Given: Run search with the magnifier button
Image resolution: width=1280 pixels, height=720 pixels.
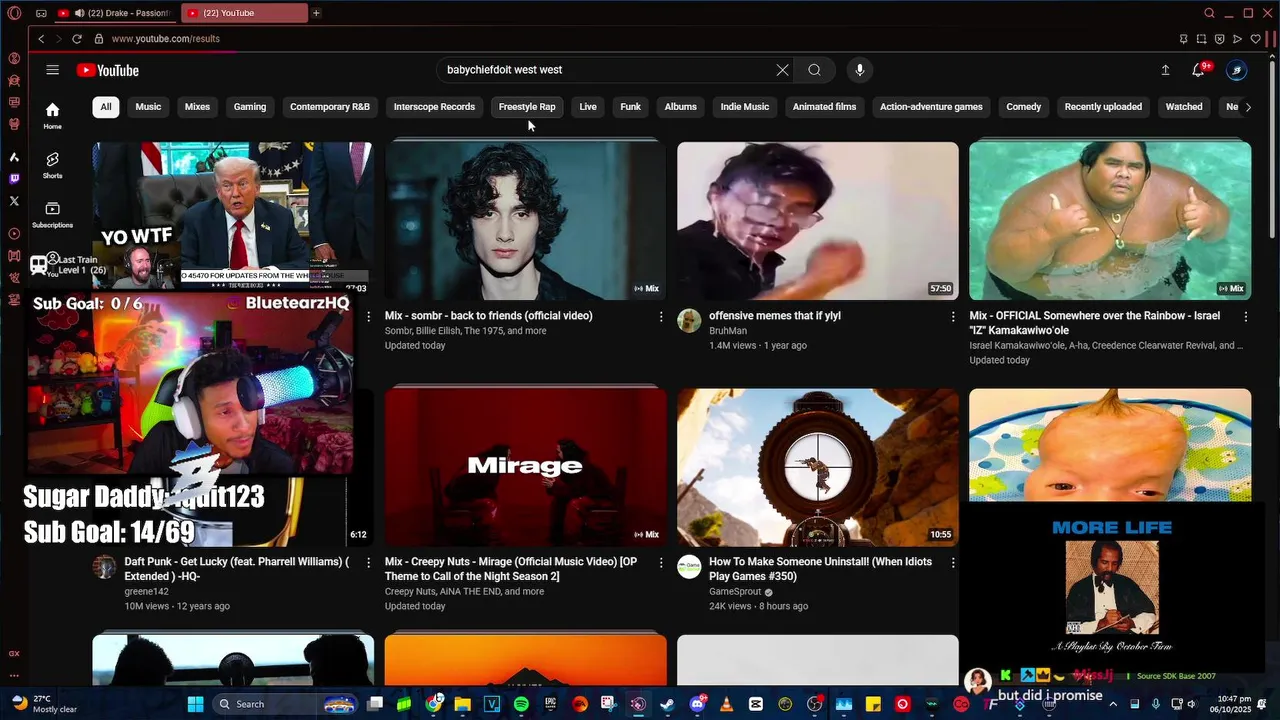Looking at the screenshot, I should pos(814,70).
